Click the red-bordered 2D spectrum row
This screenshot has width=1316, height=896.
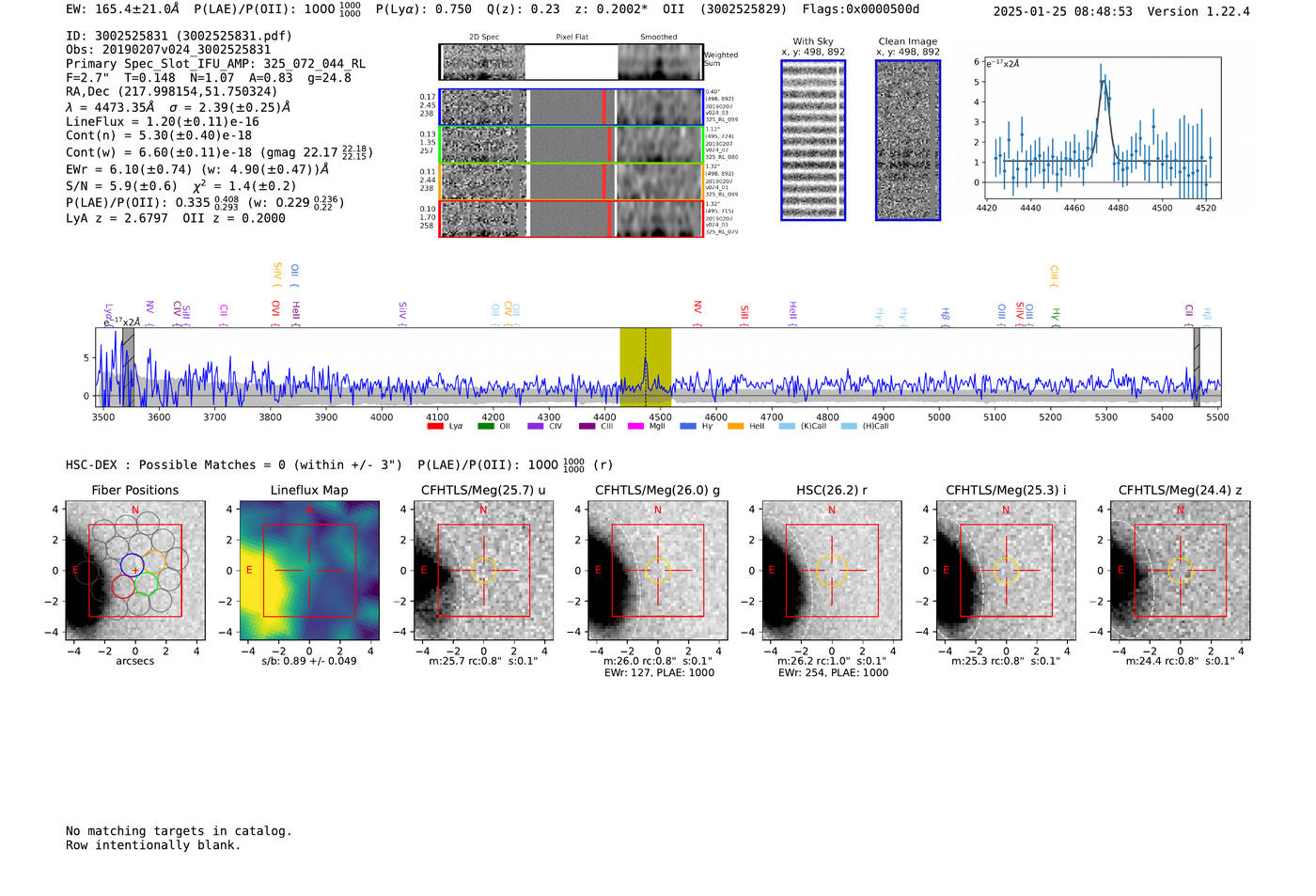tap(572, 218)
